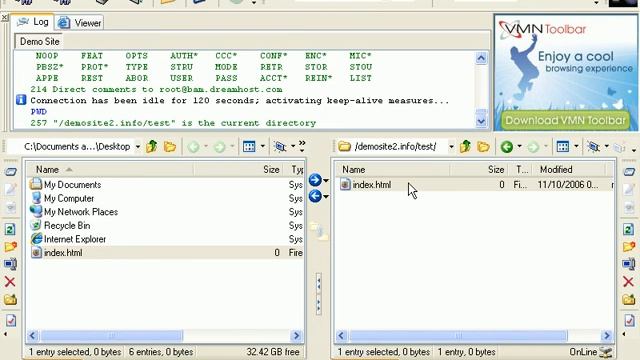
Task: Select the Demo Site session tab
Action: coord(40,42)
